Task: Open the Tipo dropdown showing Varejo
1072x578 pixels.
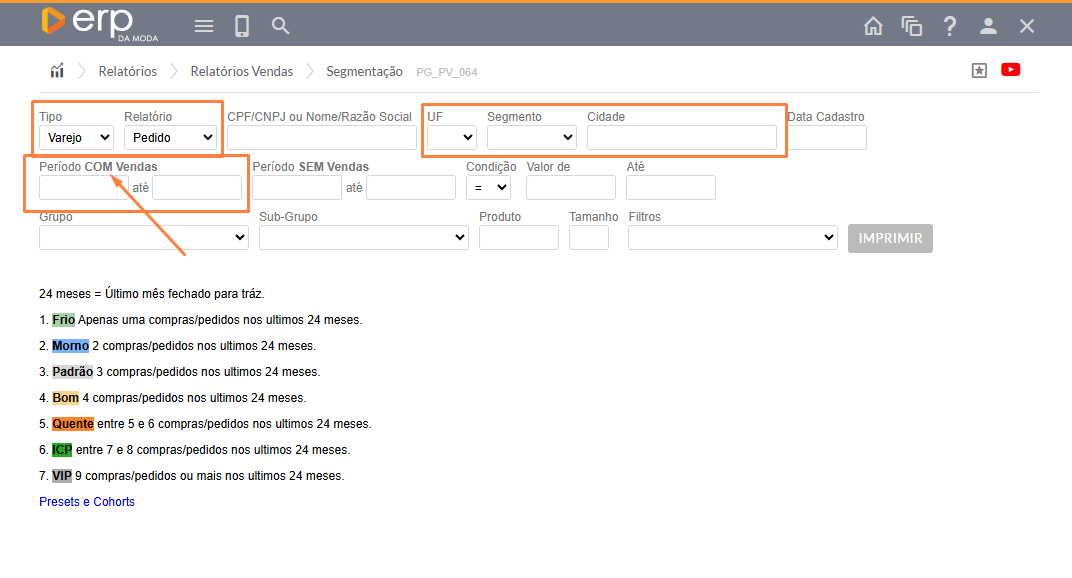Action: (x=76, y=137)
